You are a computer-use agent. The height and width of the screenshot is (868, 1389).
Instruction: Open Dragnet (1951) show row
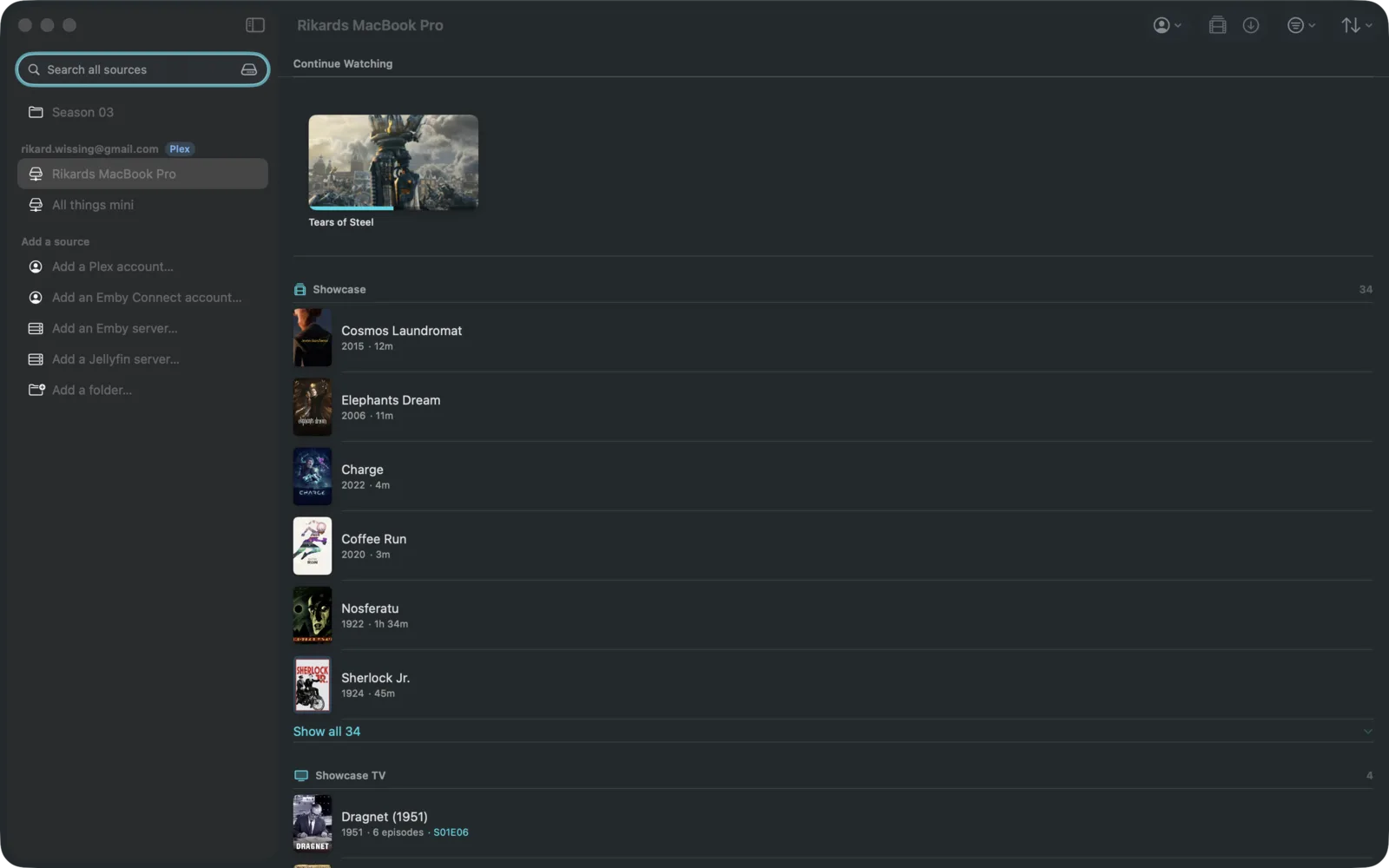[x=833, y=824]
